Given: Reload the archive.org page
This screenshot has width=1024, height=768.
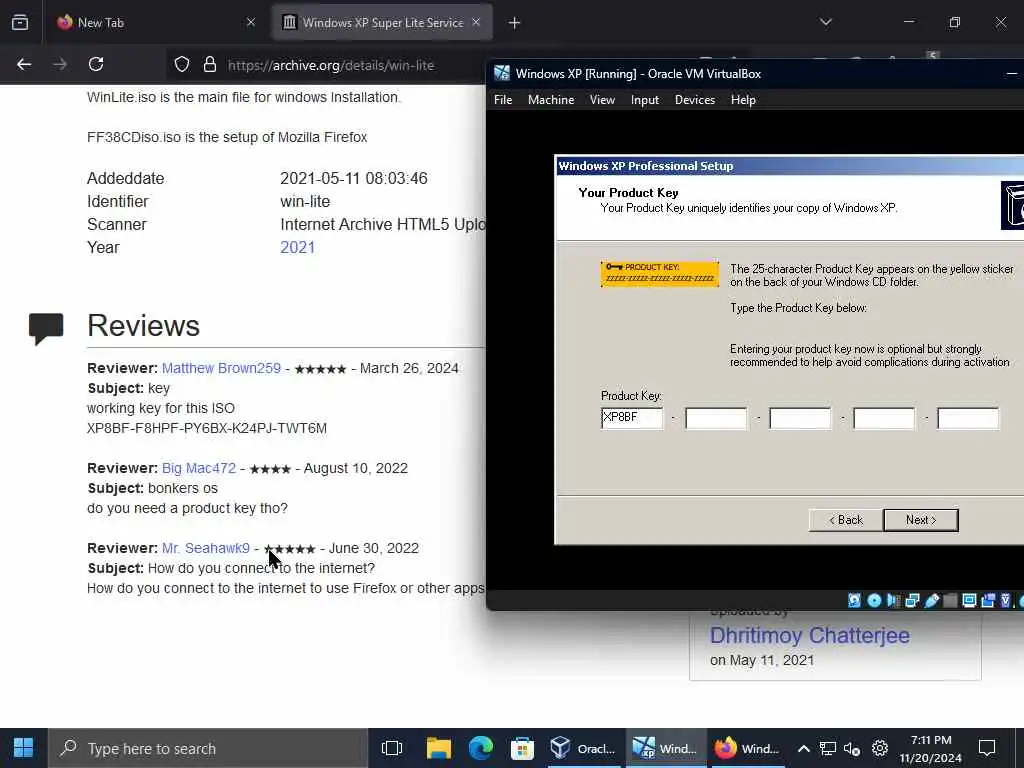Looking at the screenshot, I should (x=96, y=64).
